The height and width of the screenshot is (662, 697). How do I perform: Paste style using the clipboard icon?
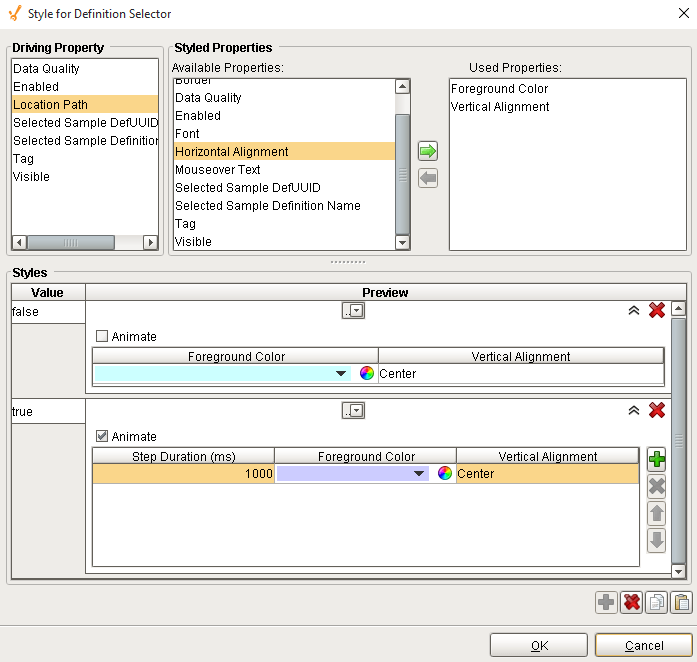click(681, 603)
